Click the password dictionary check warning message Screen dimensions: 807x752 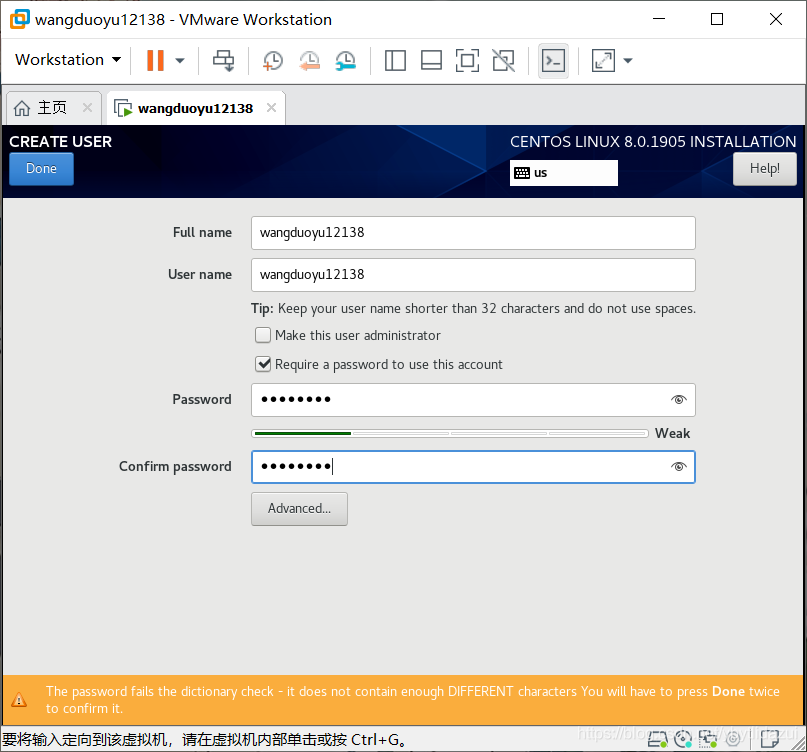pos(412,699)
